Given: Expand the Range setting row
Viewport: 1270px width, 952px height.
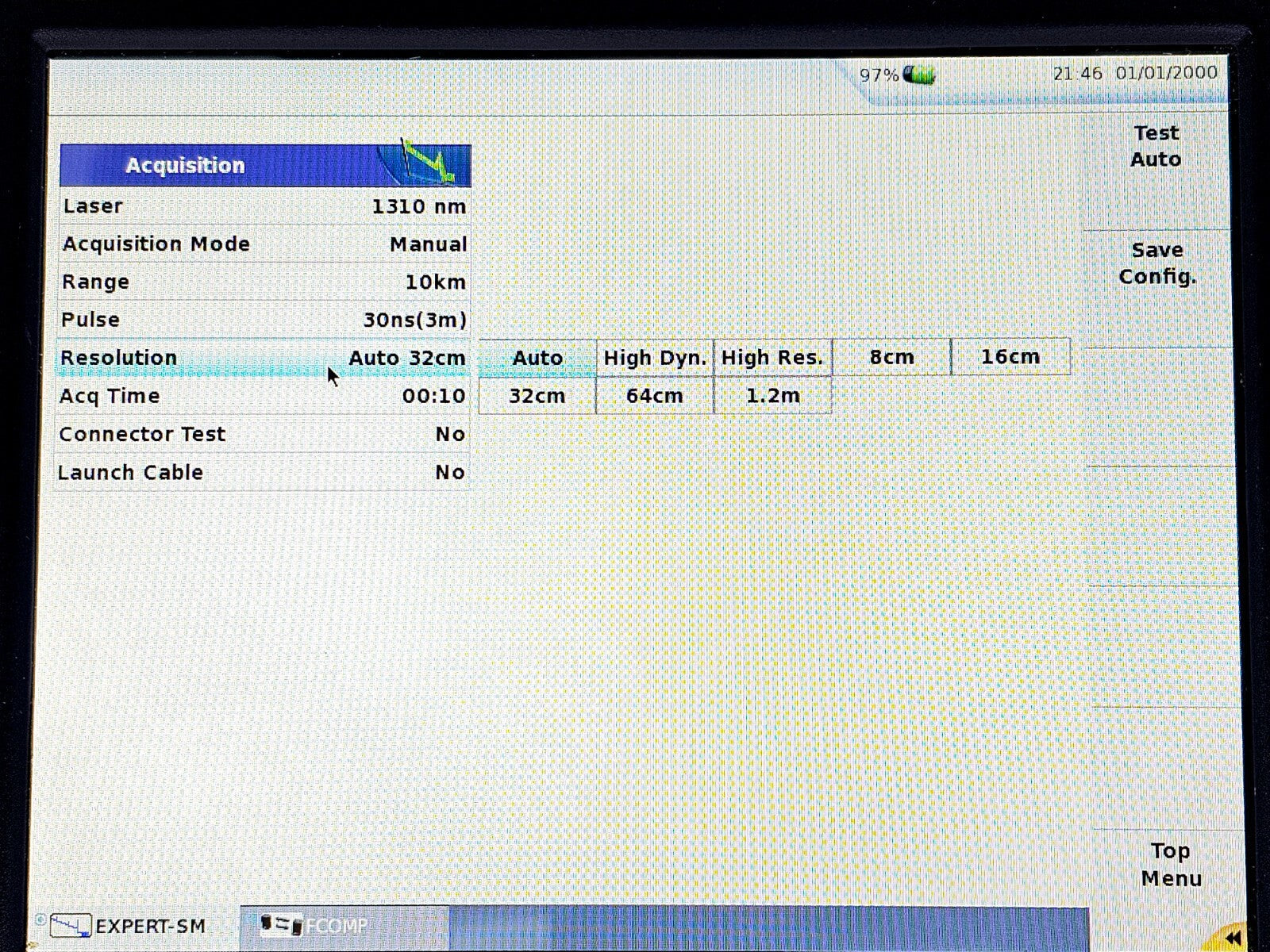Looking at the screenshot, I should tap(264, 282).
